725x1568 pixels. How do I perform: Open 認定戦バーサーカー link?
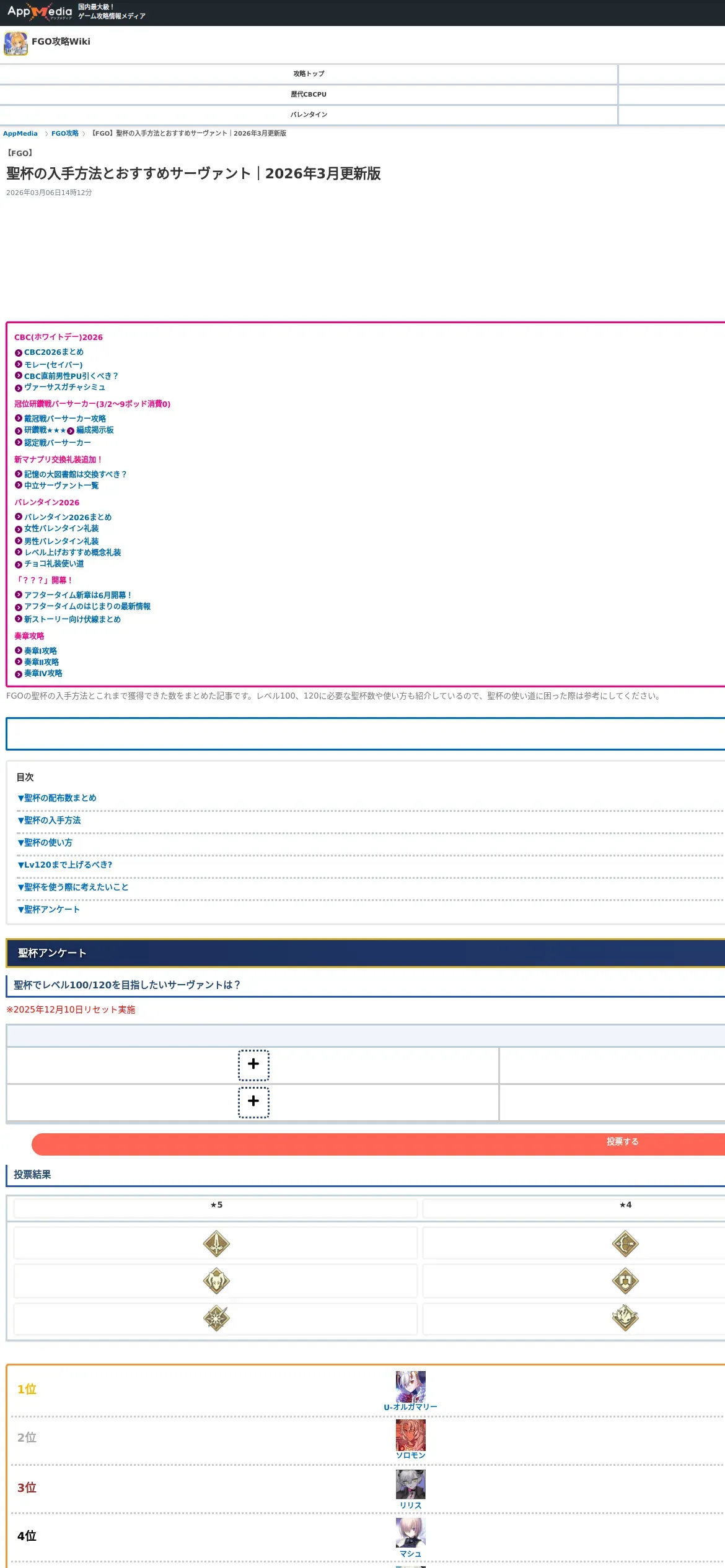(58, 443)
